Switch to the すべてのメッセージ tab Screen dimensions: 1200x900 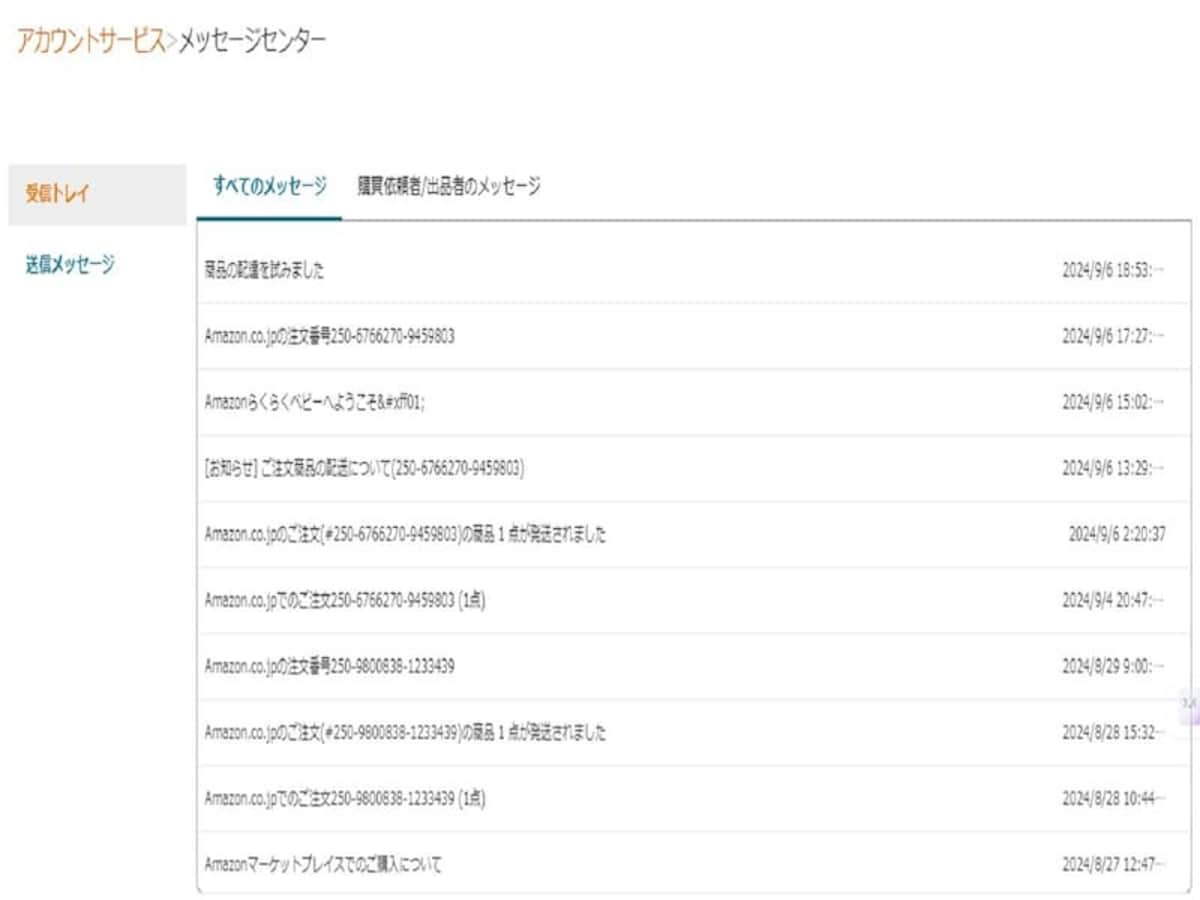(x=269, y=186)
